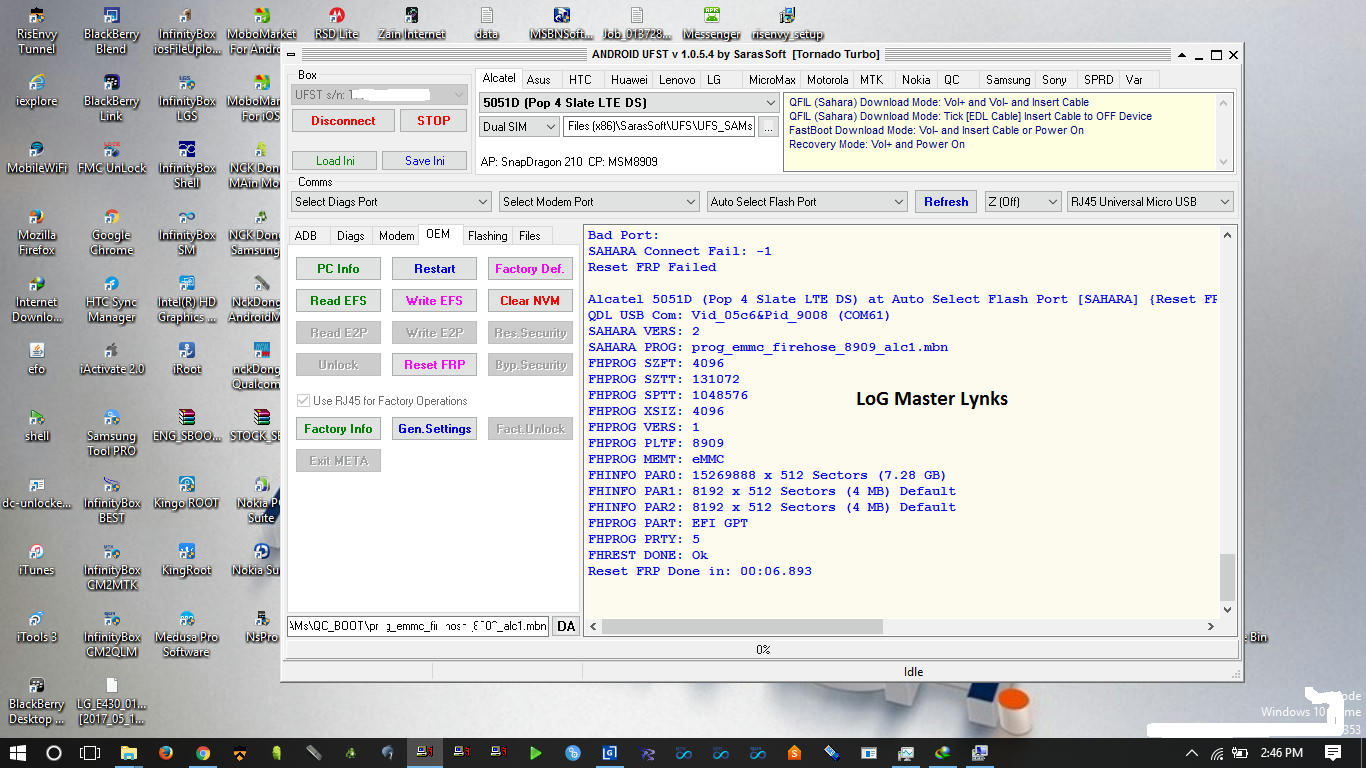Viewport: 1366px width, 768px height.
Task: Open the Diags tab
Action: (350, 236)
